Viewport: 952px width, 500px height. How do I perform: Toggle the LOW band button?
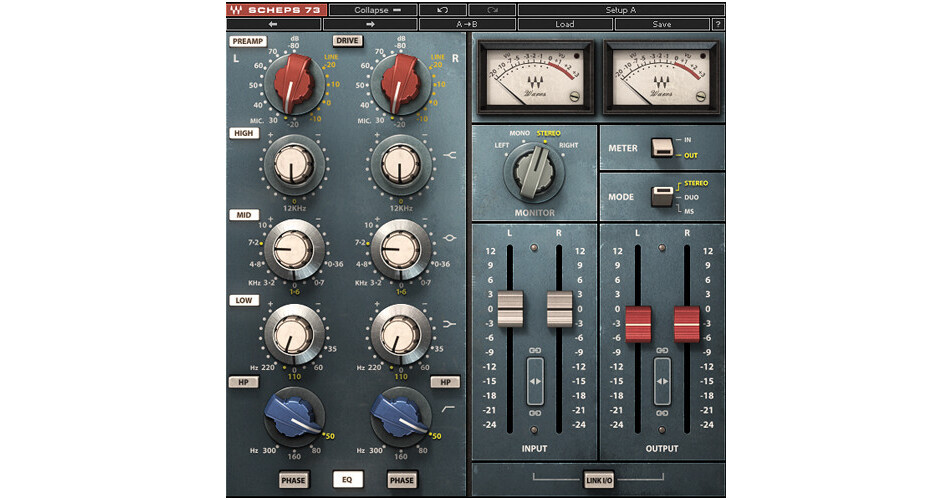pos(243,300)
